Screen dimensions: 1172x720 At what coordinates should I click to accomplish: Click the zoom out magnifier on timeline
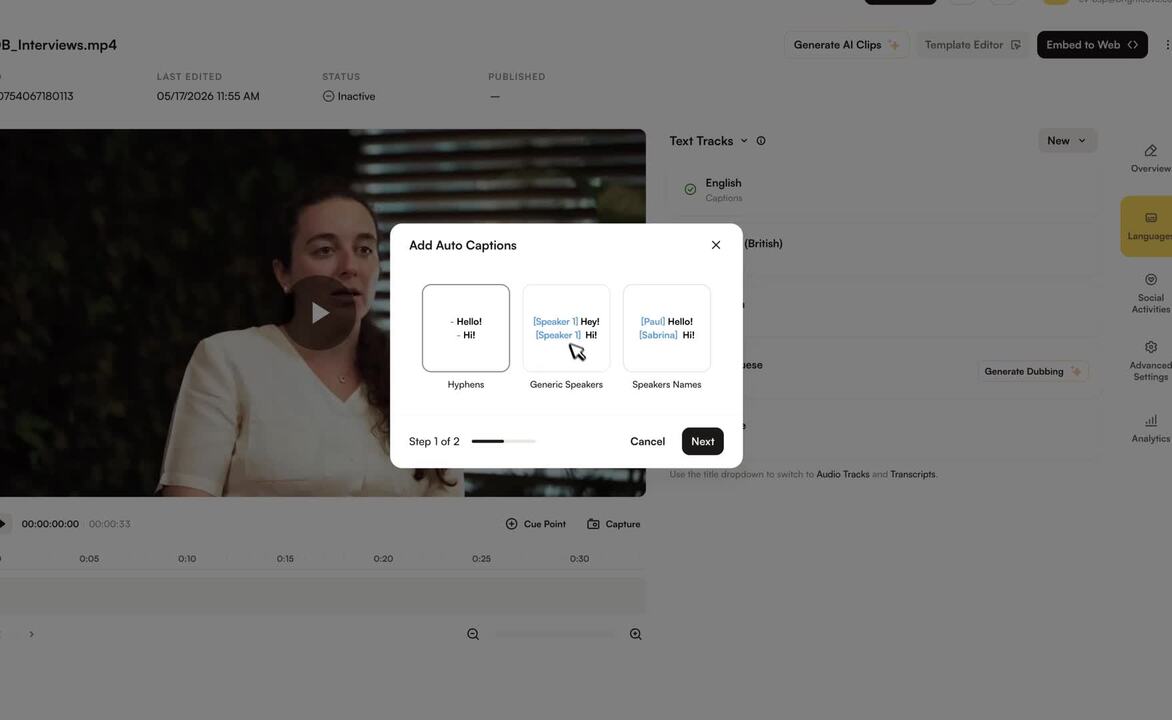pyautogui.click(x=473, y=634)
